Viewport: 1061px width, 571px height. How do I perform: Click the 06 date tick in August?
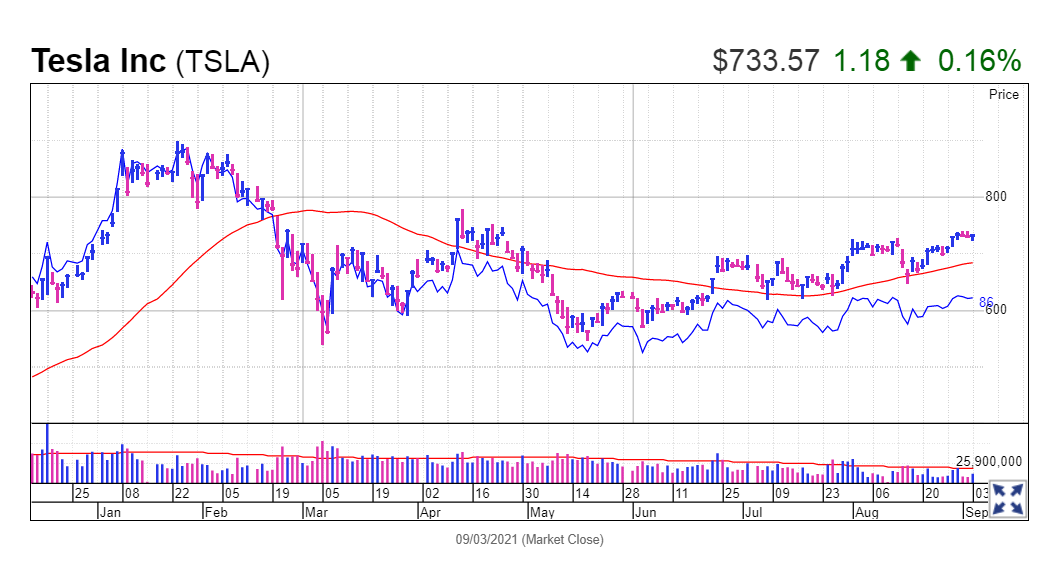882,493
